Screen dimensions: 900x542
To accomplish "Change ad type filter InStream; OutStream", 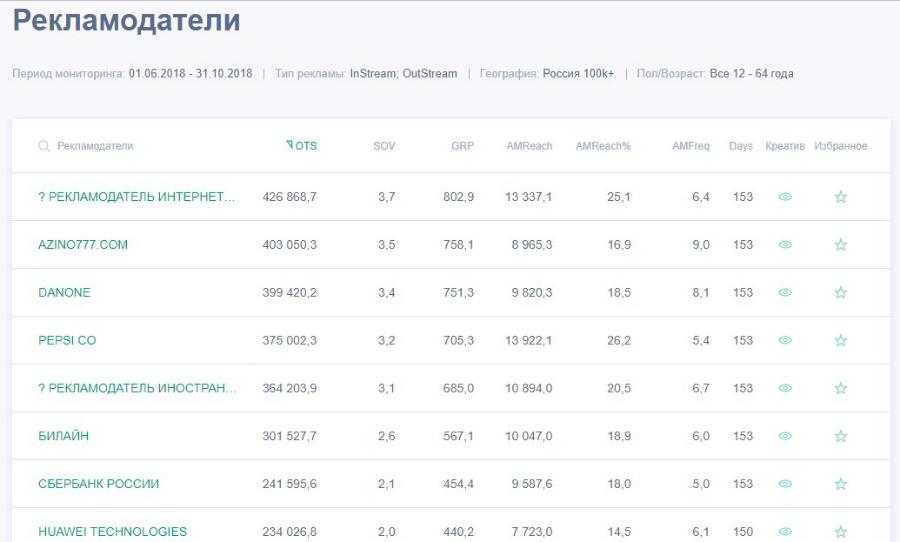I will click(x=403, y=74).
